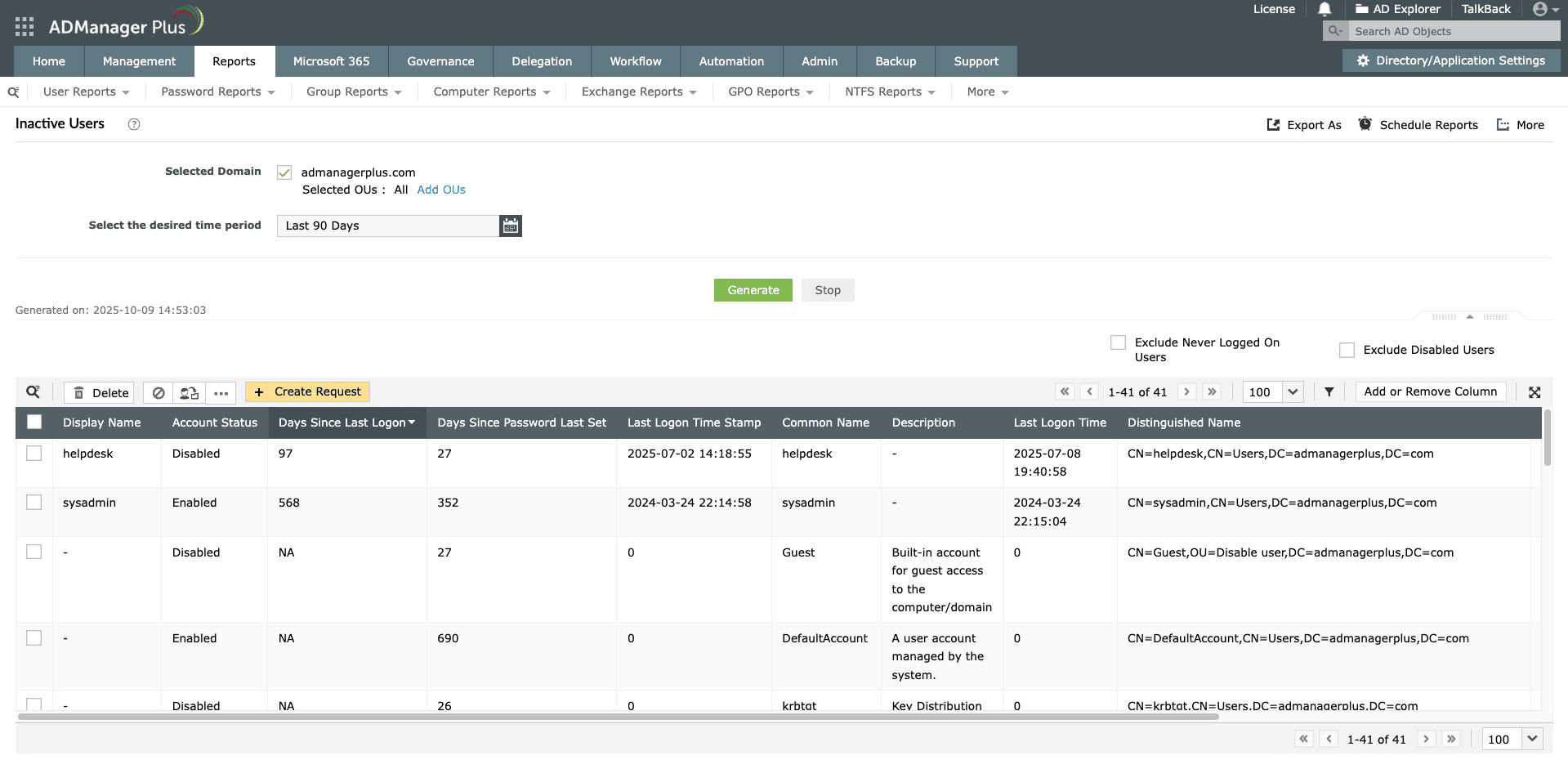The height and width of the screenshot is (769, 1568).
Task: Expand the User Reports menu
Action: [x=86, y=92]
